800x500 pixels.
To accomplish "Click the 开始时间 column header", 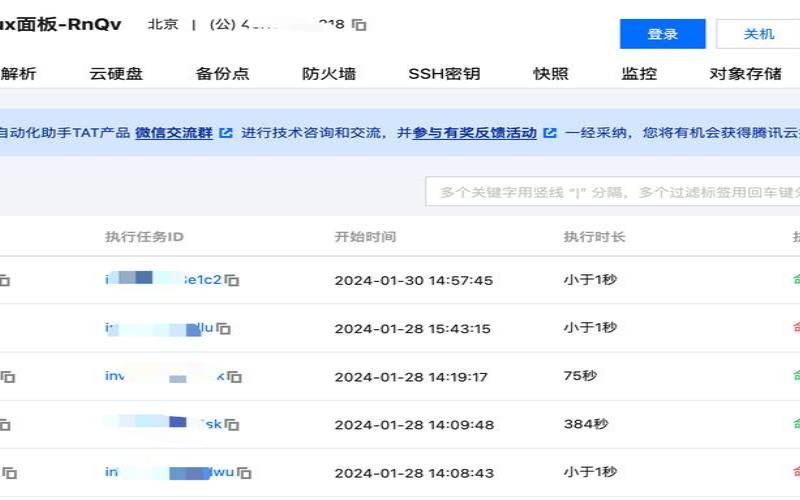I will pyautogui.click(x=365, y=237).
